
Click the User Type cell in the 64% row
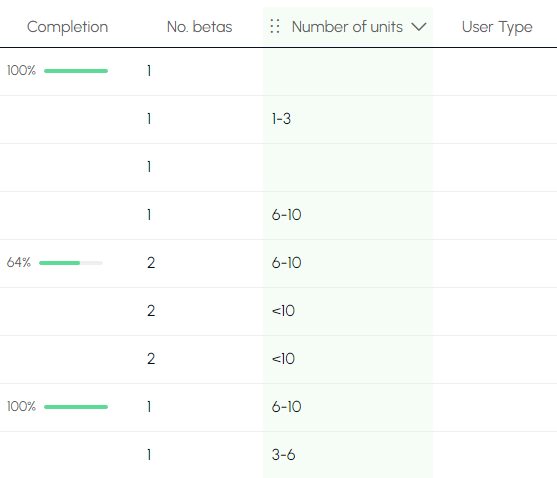tap(495, 263)
